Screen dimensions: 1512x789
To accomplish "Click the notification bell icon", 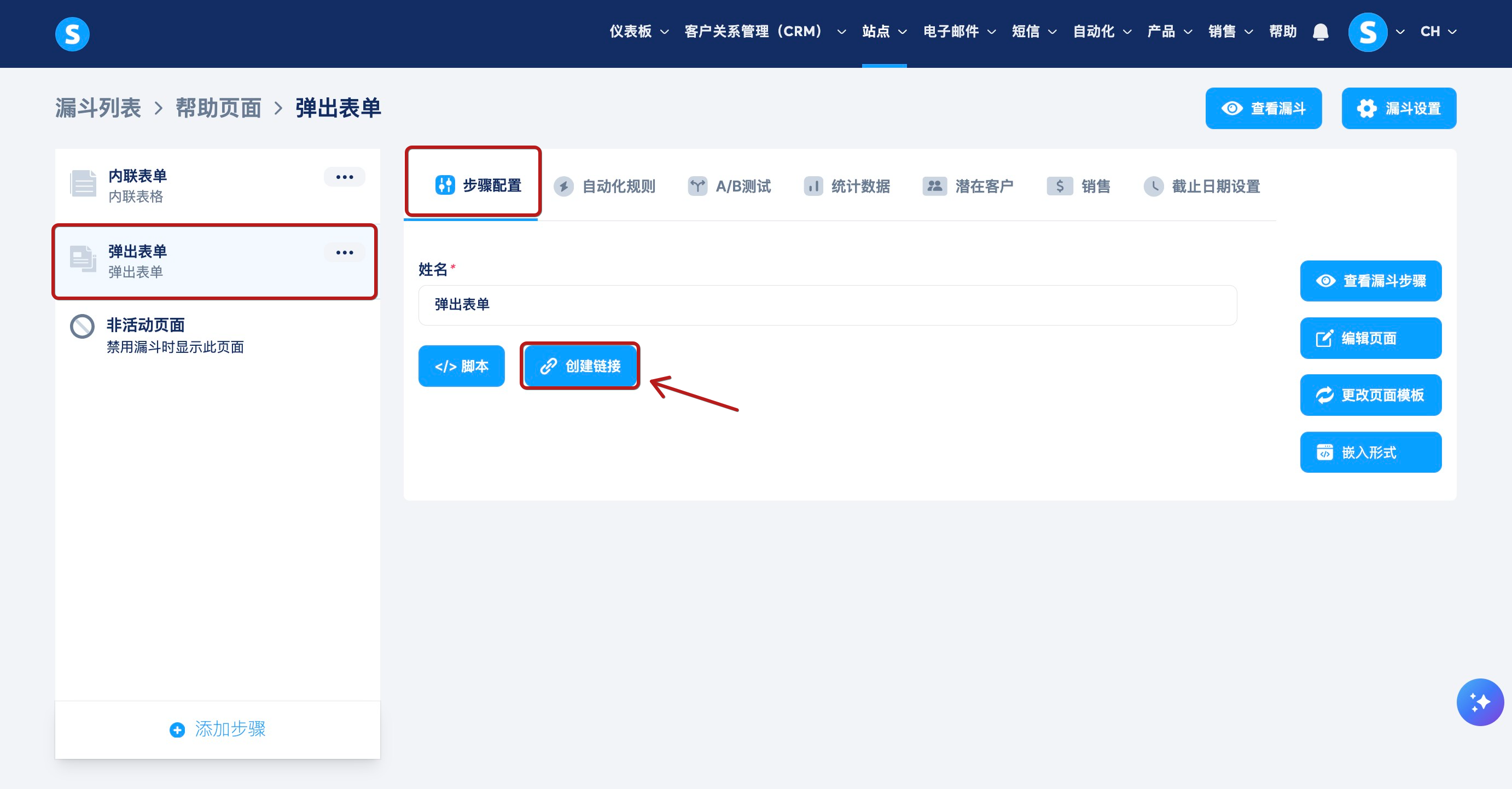I will tap(1320, 32).
